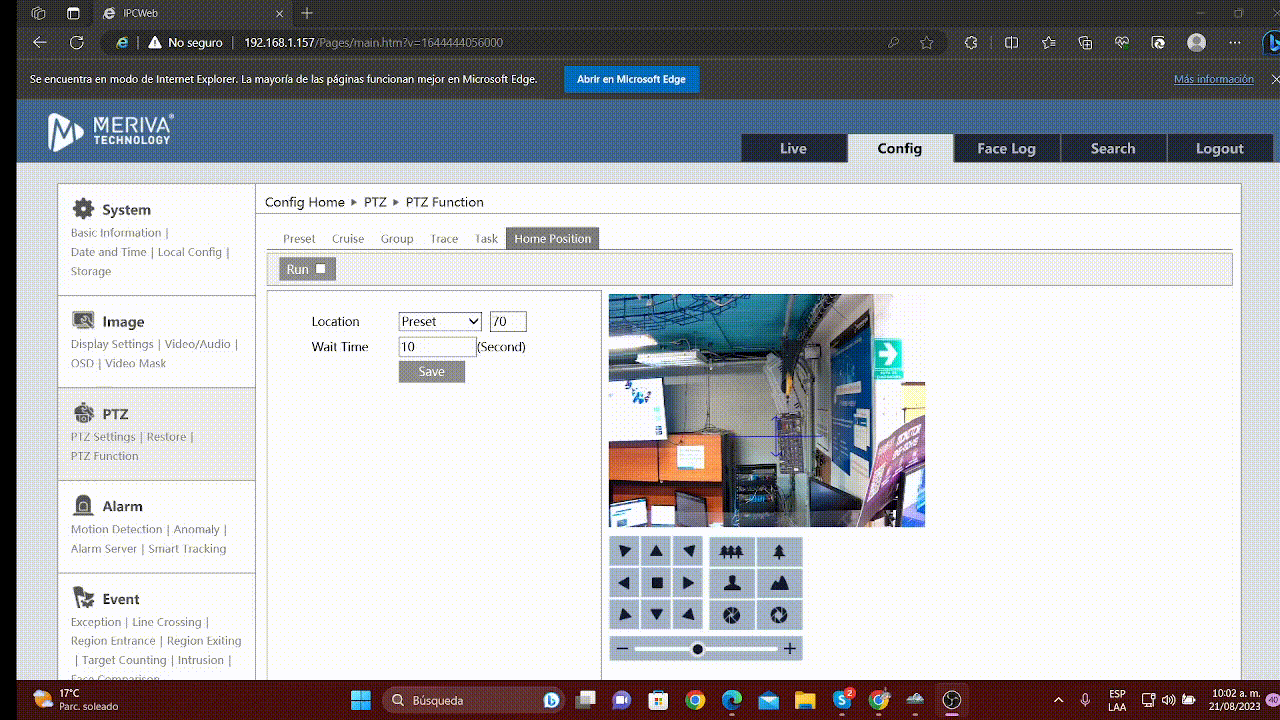This screenshot has height=720, width=1280.
Task: Click the Save button
Action: (431, 371)
